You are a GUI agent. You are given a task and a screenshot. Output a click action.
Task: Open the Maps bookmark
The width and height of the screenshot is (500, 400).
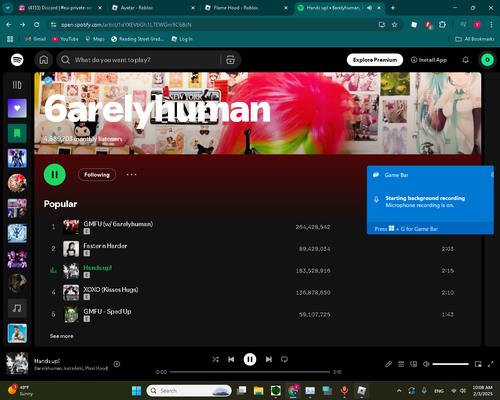(95, 39)
